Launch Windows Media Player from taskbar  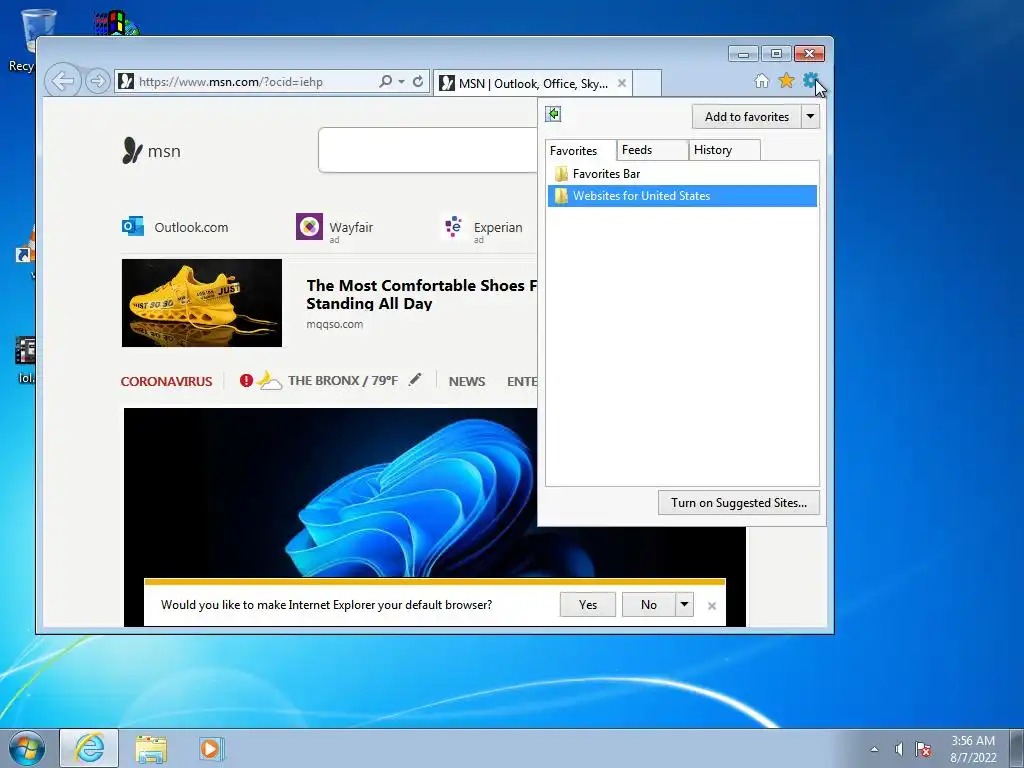pos(212,748)
